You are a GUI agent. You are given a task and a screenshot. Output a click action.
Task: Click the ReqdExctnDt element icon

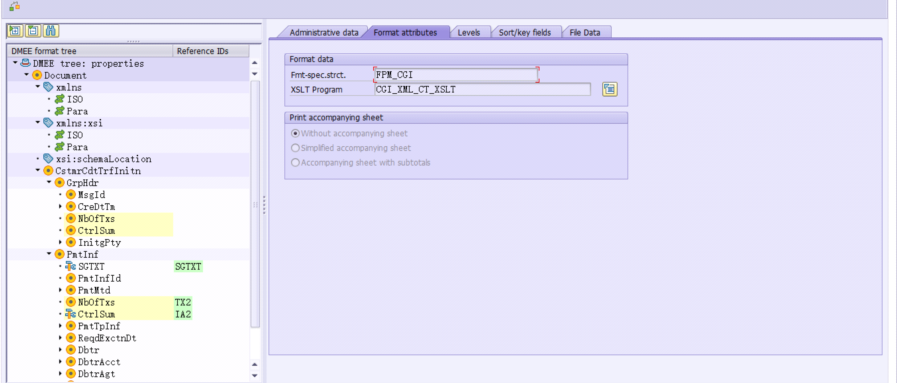[x=71, y=338]
